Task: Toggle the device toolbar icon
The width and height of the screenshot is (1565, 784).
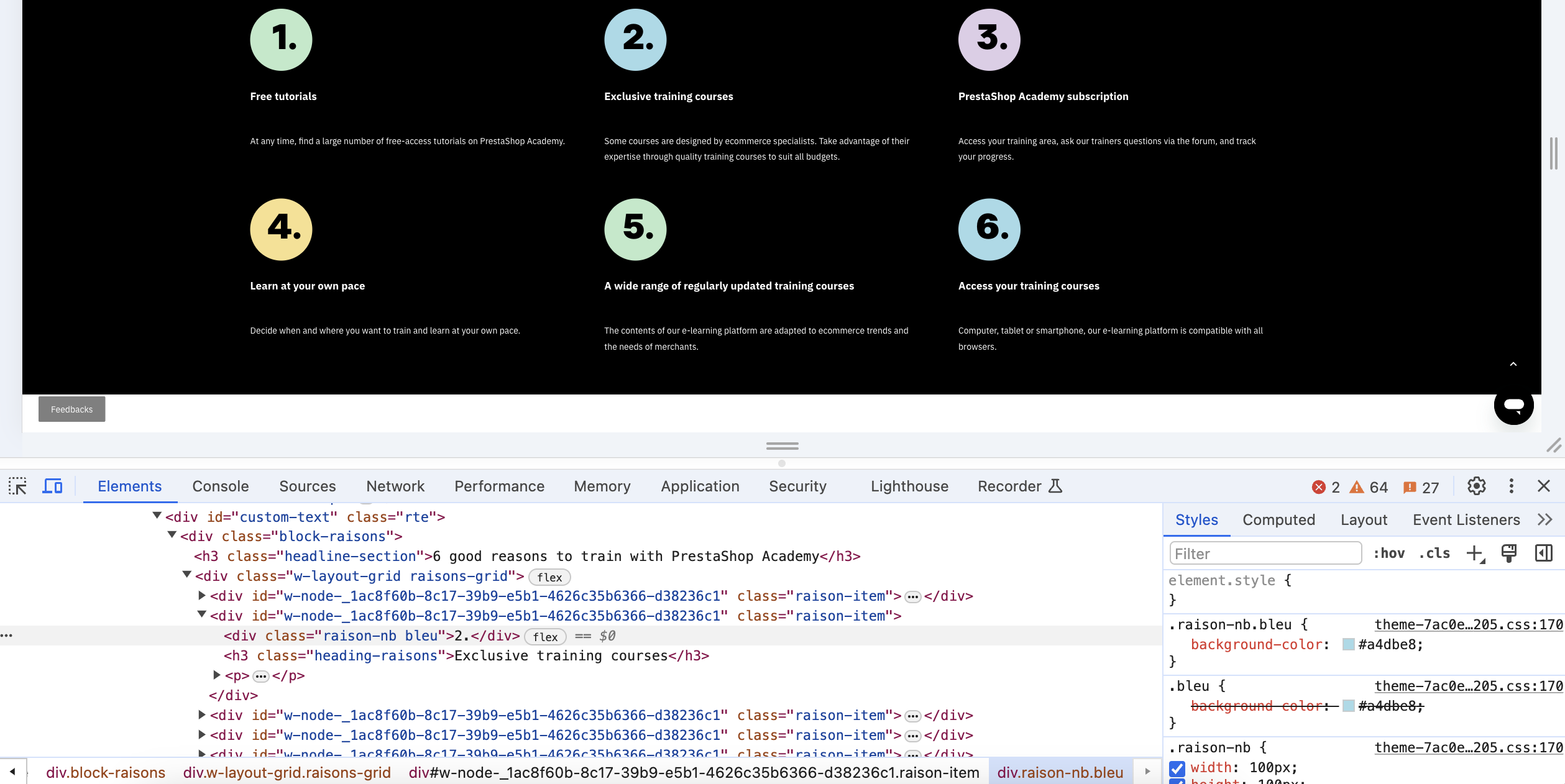Action: 52,486
